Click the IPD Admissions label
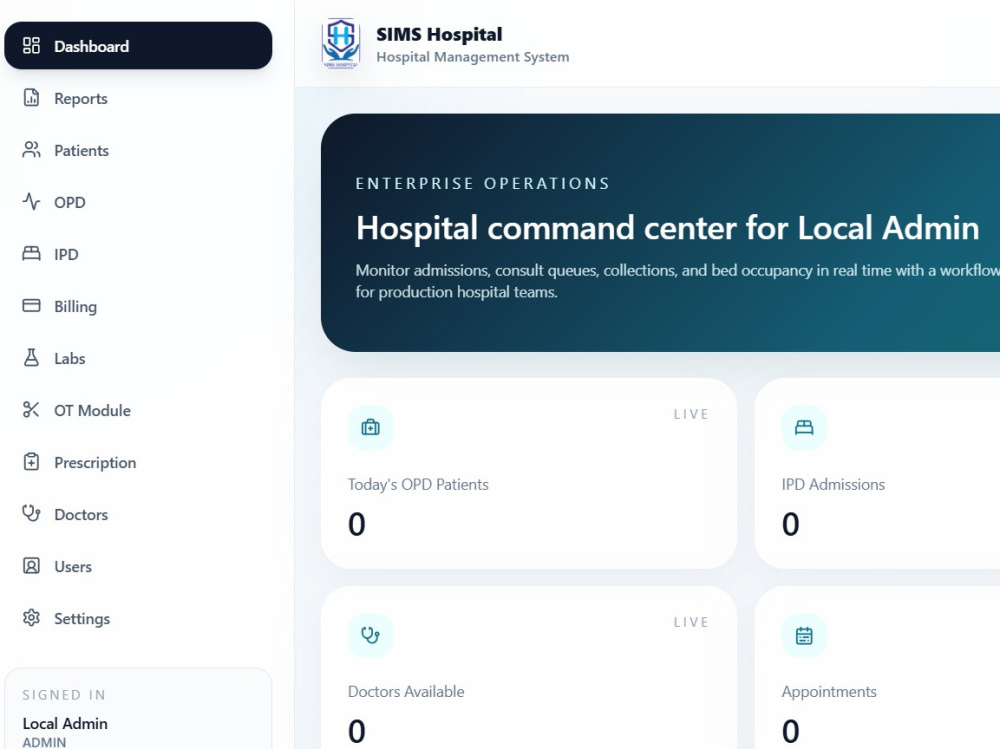The width and height of the screenshot is (1000, 749). coord(833,485)
